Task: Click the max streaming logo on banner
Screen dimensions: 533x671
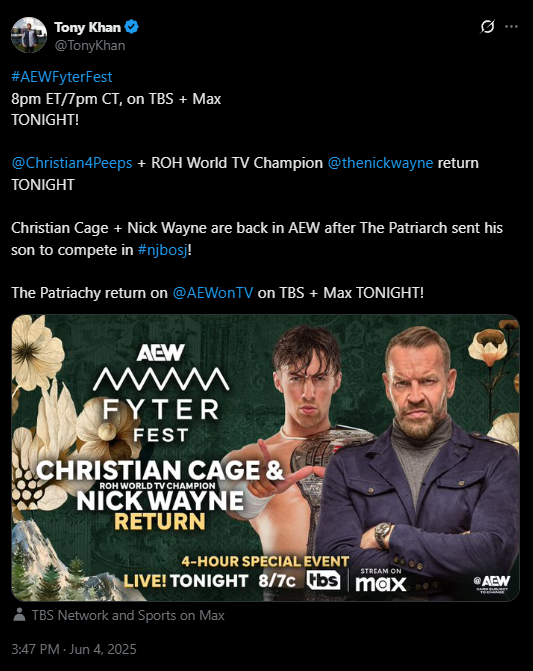Action: pos(380,581)
